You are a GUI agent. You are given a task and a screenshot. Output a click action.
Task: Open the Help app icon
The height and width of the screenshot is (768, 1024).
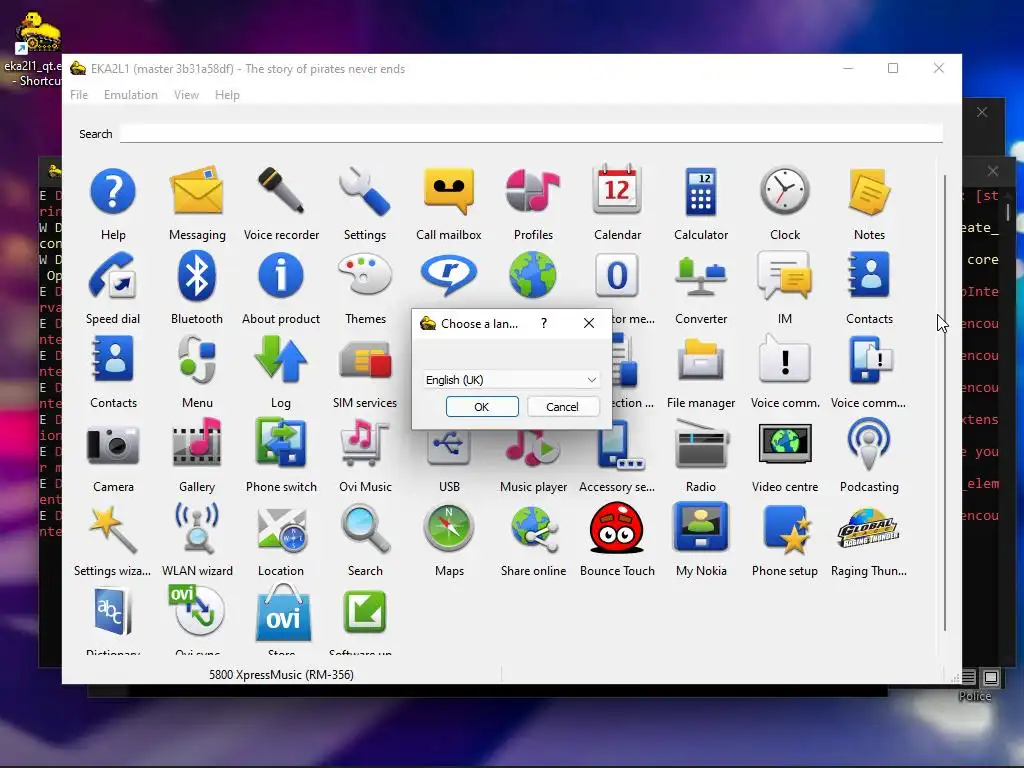[x=113, y=191]
